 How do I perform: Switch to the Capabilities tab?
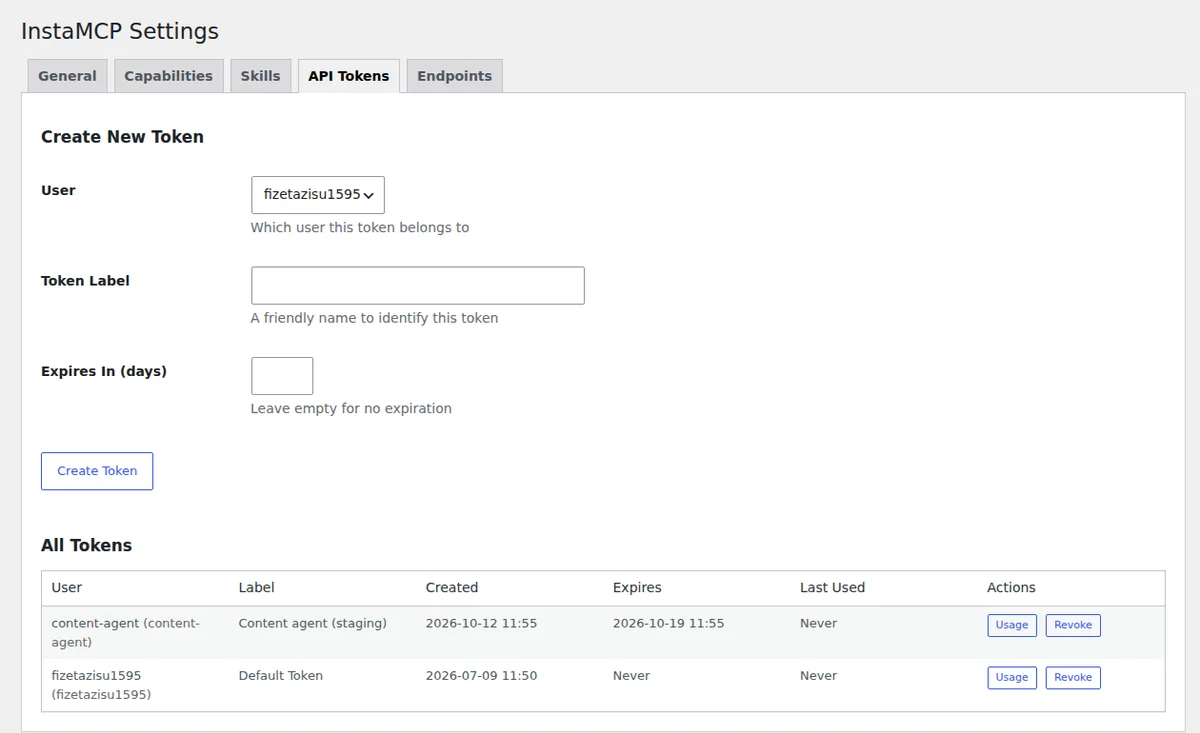click(x=168, y=76)
